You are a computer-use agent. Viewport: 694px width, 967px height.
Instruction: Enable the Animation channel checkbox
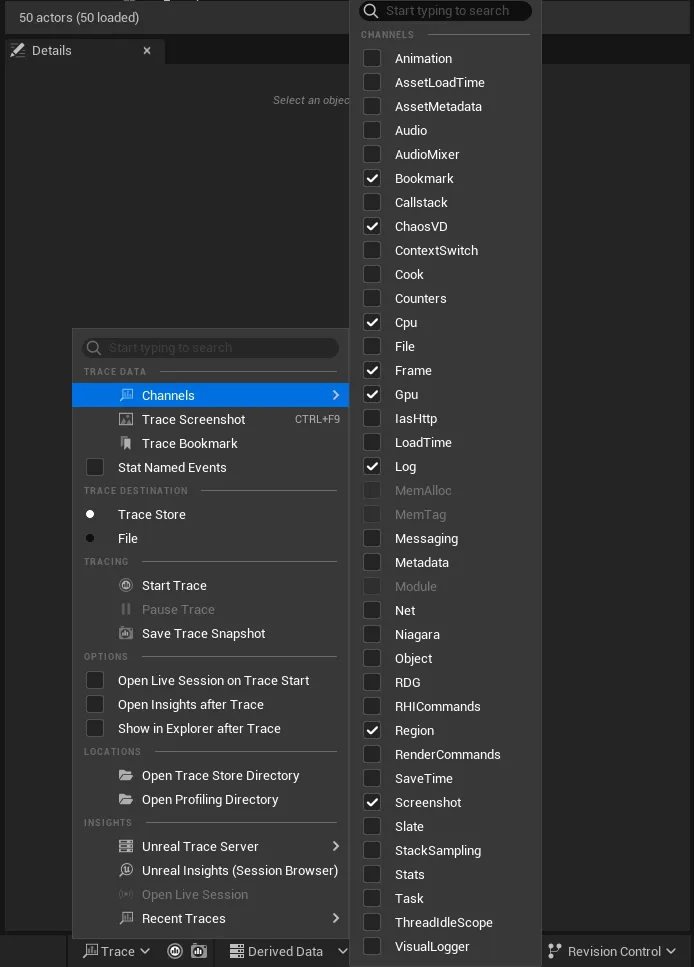[372, 58]
